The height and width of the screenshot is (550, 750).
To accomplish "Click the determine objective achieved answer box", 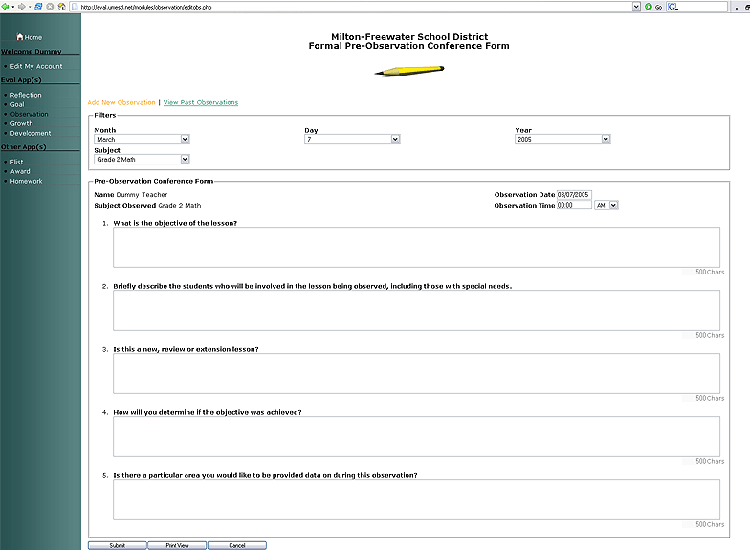I will pyautogui.click(x=416, y=437).
